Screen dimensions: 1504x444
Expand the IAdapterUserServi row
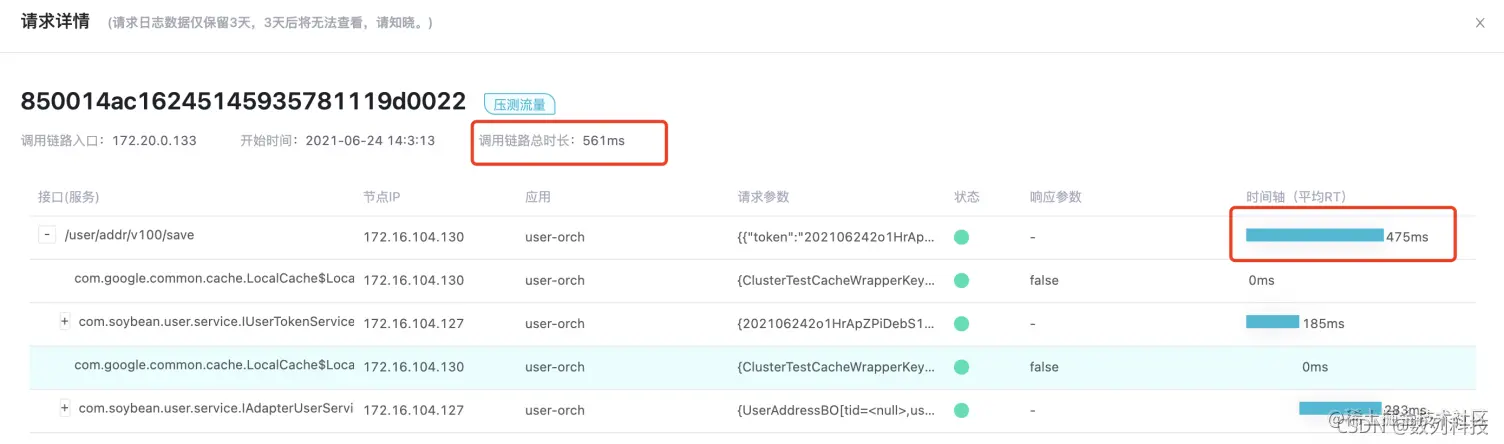coord(65,408)
